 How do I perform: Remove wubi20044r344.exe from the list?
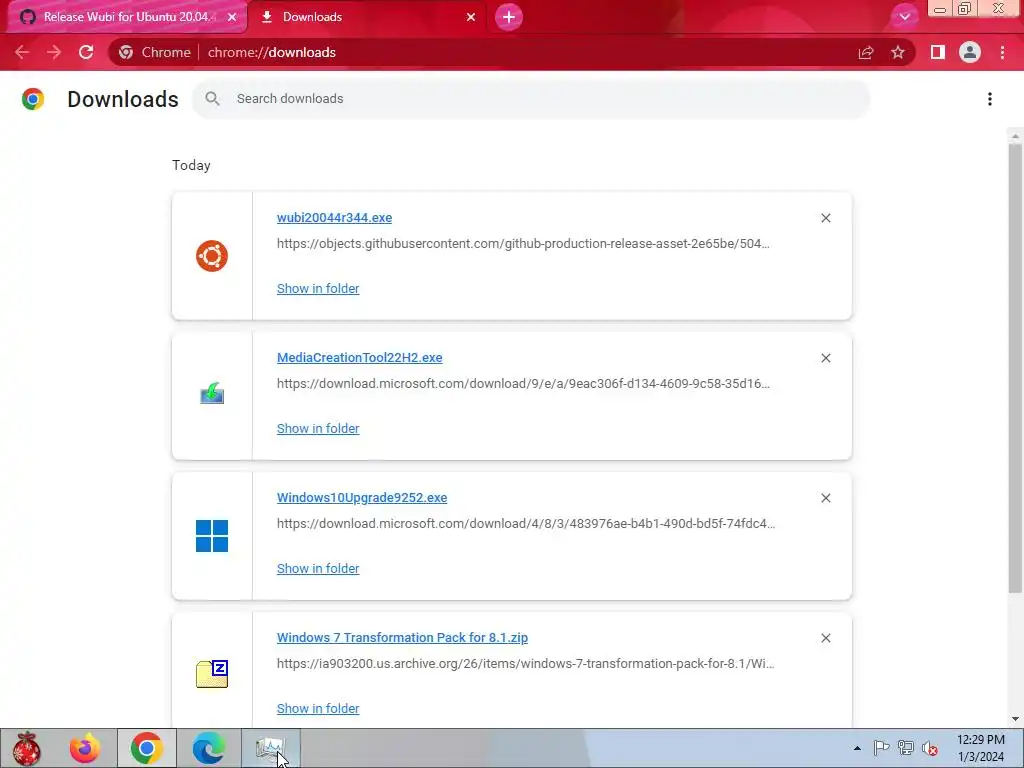826,218
